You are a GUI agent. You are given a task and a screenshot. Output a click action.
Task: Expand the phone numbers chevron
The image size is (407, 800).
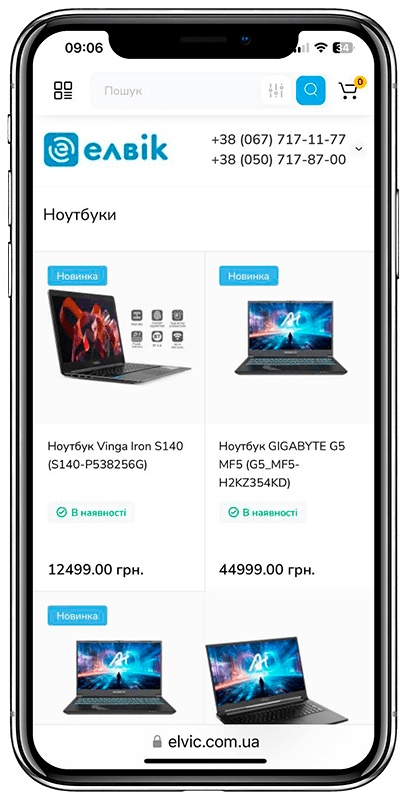(x=359, y=149)
